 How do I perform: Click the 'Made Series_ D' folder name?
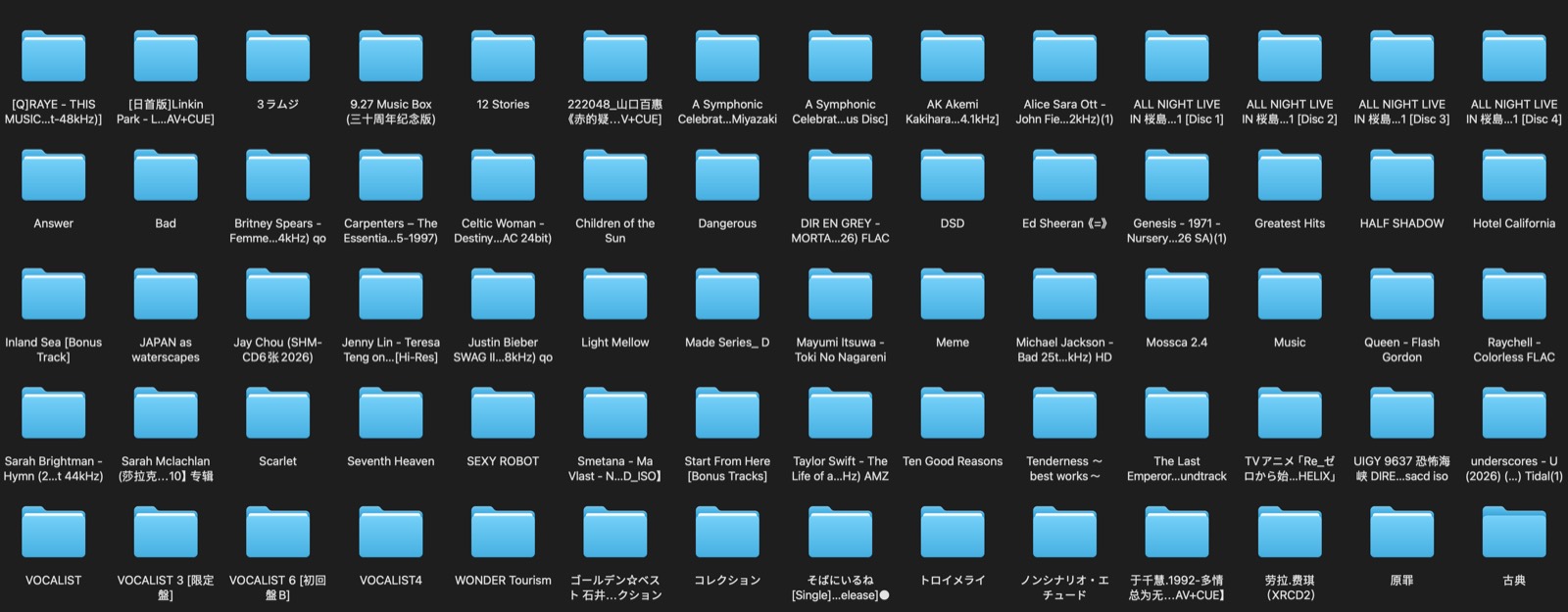pos(727,343)
